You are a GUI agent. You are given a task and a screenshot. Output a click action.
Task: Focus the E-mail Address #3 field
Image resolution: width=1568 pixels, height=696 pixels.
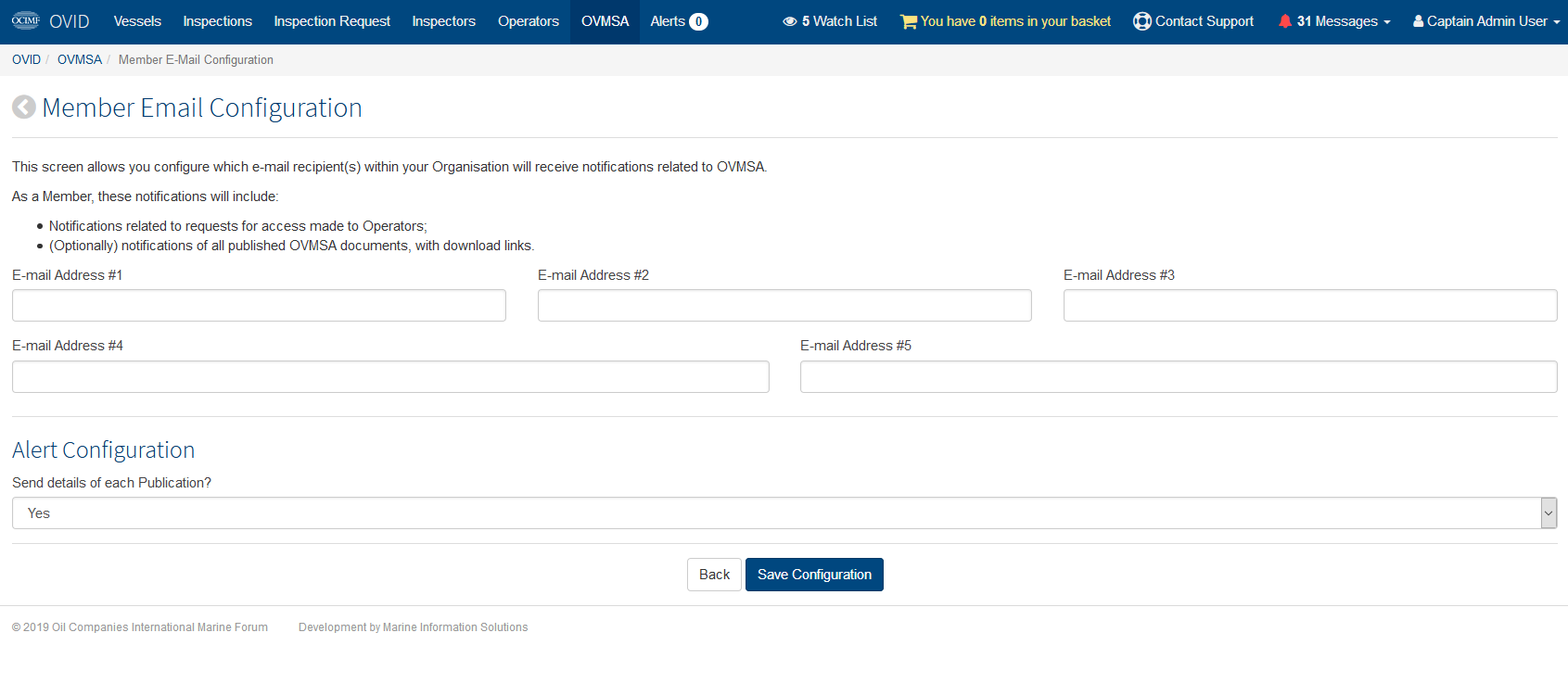(x=1310, y=306)
